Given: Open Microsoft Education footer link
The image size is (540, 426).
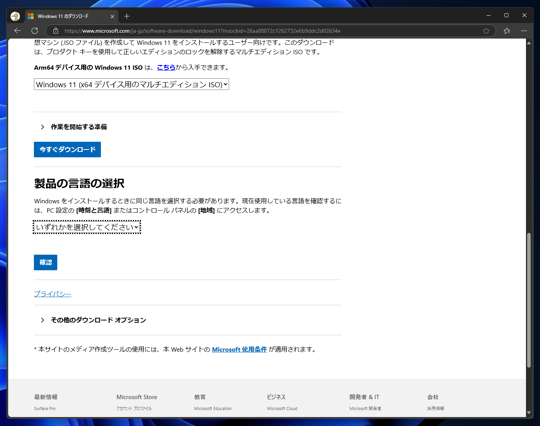Looking at the screenshot, I should pyautogui.click(x=213, y=408).
